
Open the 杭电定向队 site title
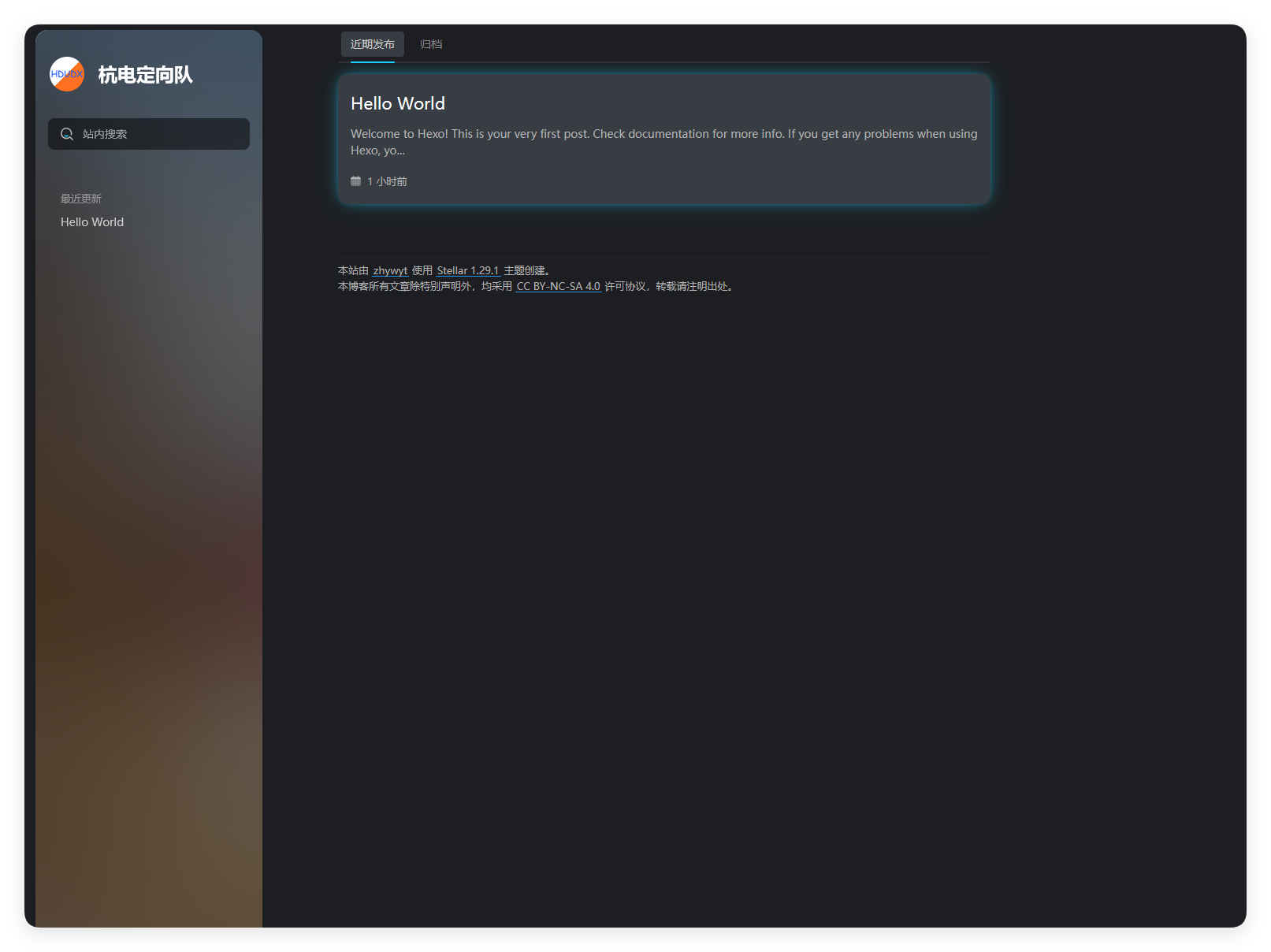coord(145,75)
